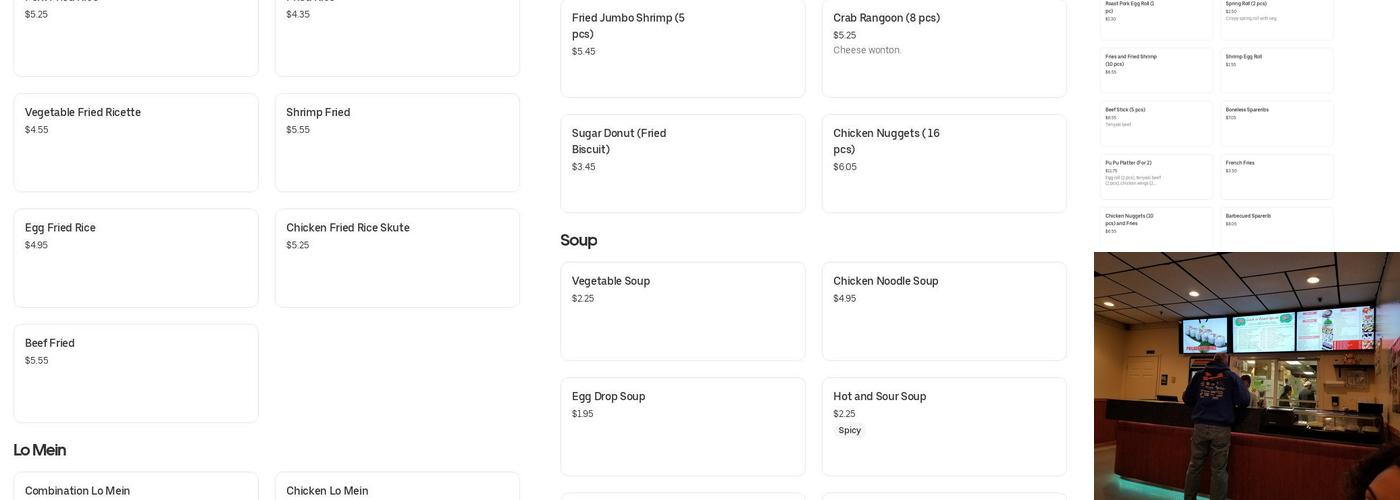This screenshot has height=500, width=1400.
Task: Choose the Vegetable Soup item
Action: pyautogui.click(x=682, y=311)
